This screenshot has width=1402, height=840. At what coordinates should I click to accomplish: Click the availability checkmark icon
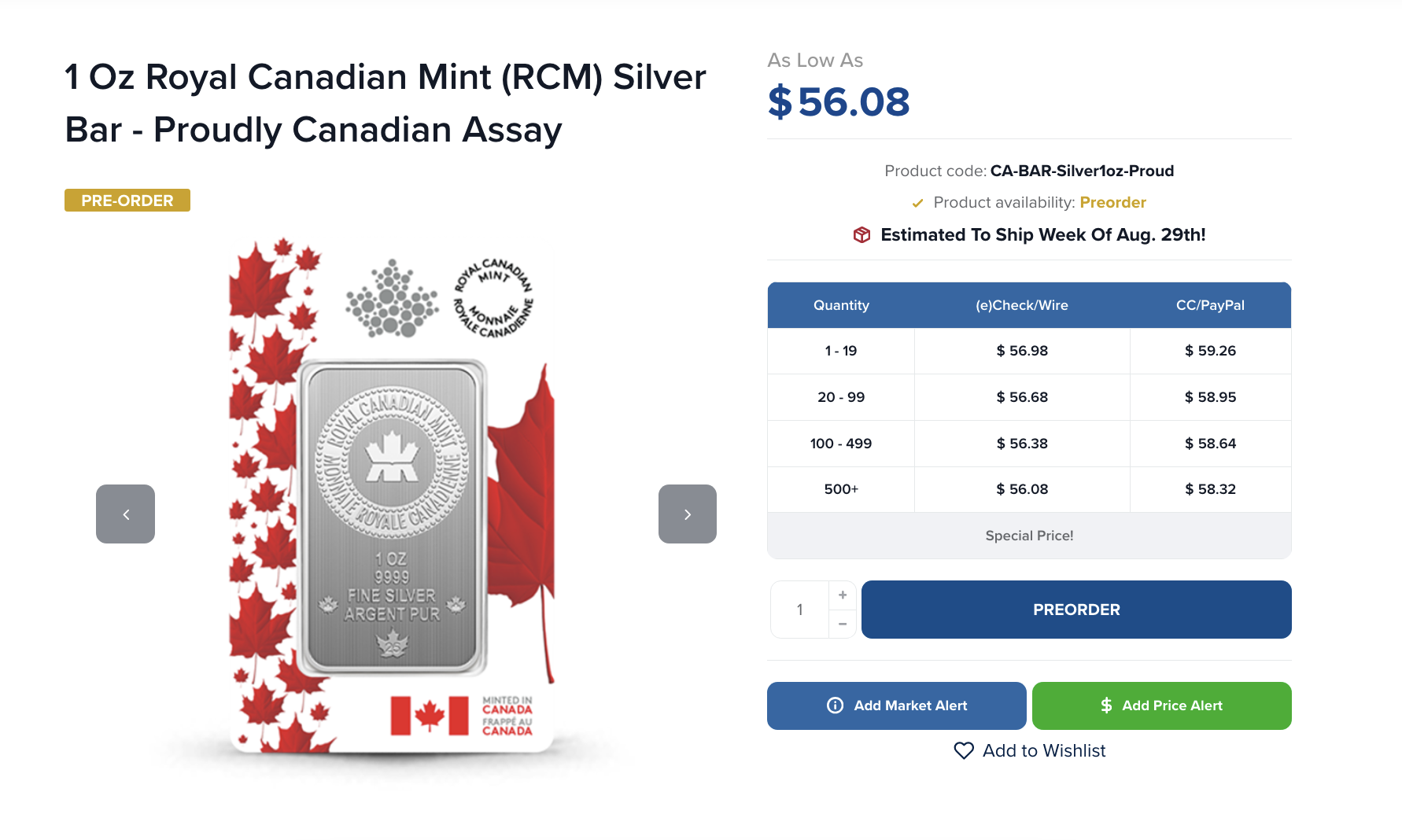917,203
